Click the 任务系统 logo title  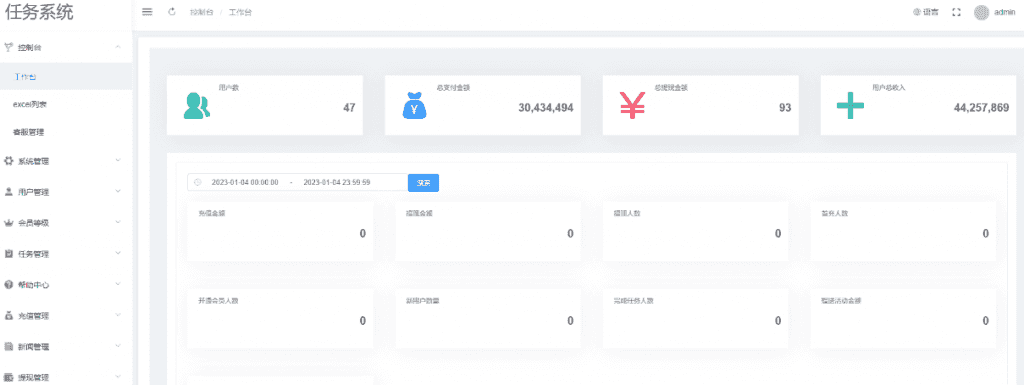click(39, 12)
